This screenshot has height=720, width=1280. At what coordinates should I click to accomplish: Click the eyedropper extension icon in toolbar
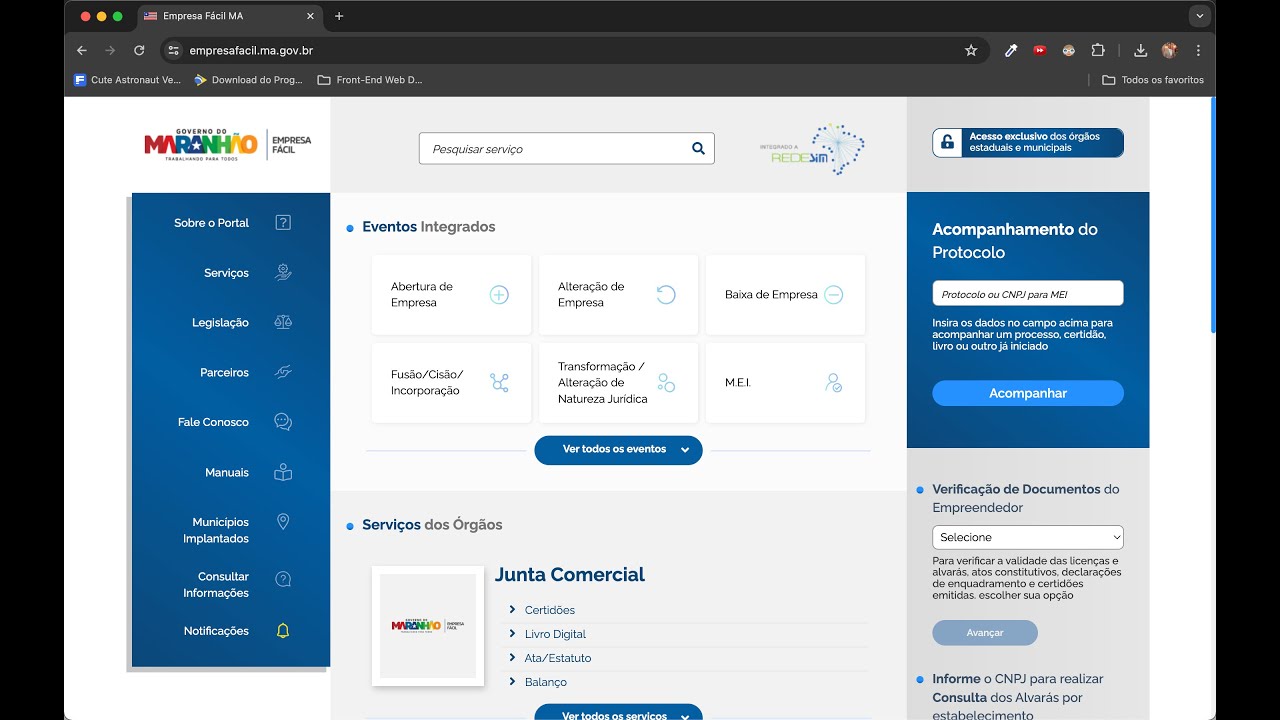pos(1011,50)
